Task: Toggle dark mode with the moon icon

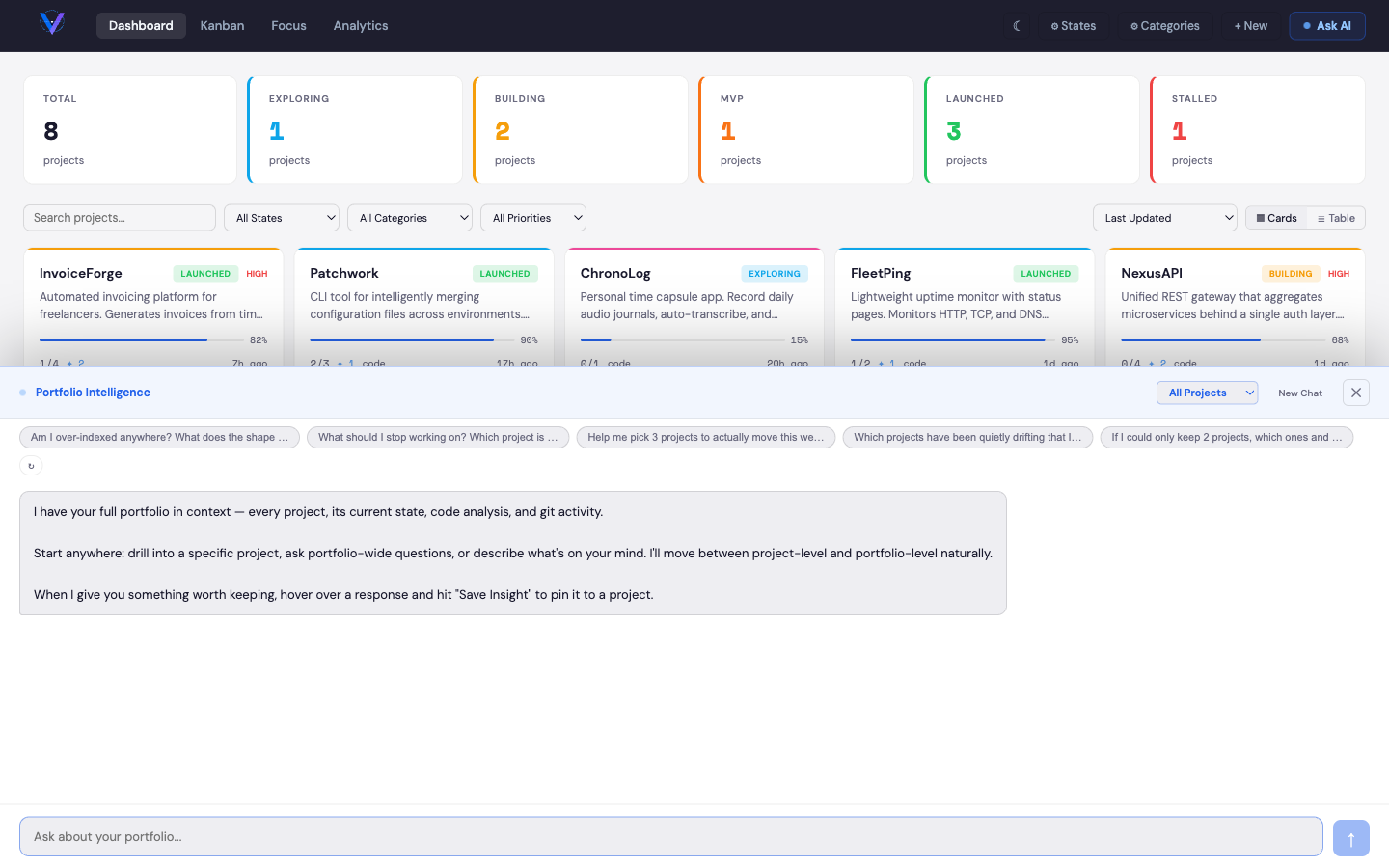Action: click(x=1018, y=26)
